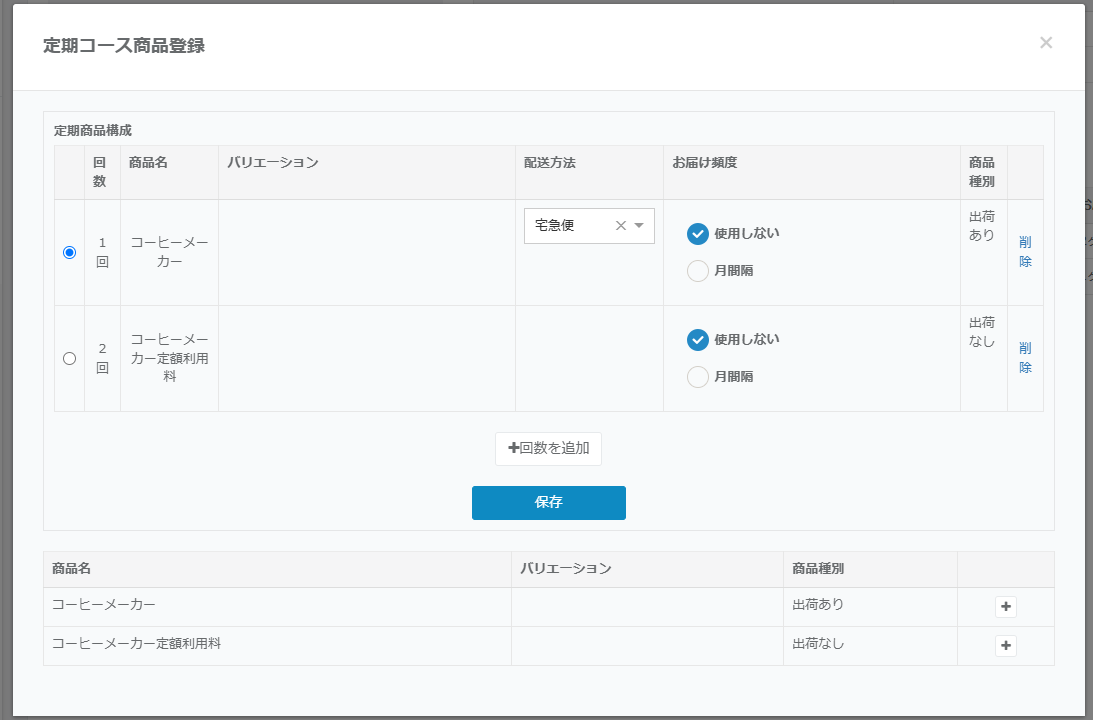
Task: Select the radio button for 2回 row
Action: [69, 358]
